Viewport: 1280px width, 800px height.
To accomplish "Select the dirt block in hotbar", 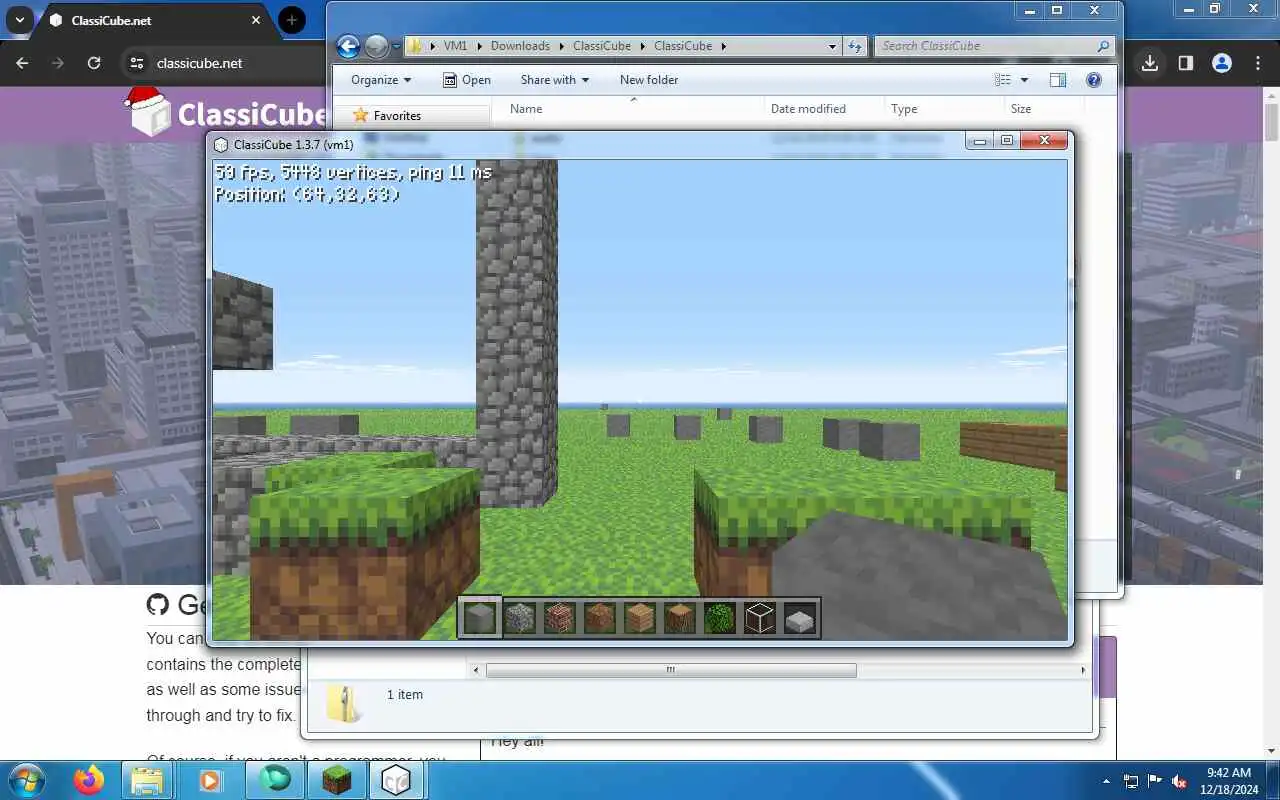I will pos(599,618).
